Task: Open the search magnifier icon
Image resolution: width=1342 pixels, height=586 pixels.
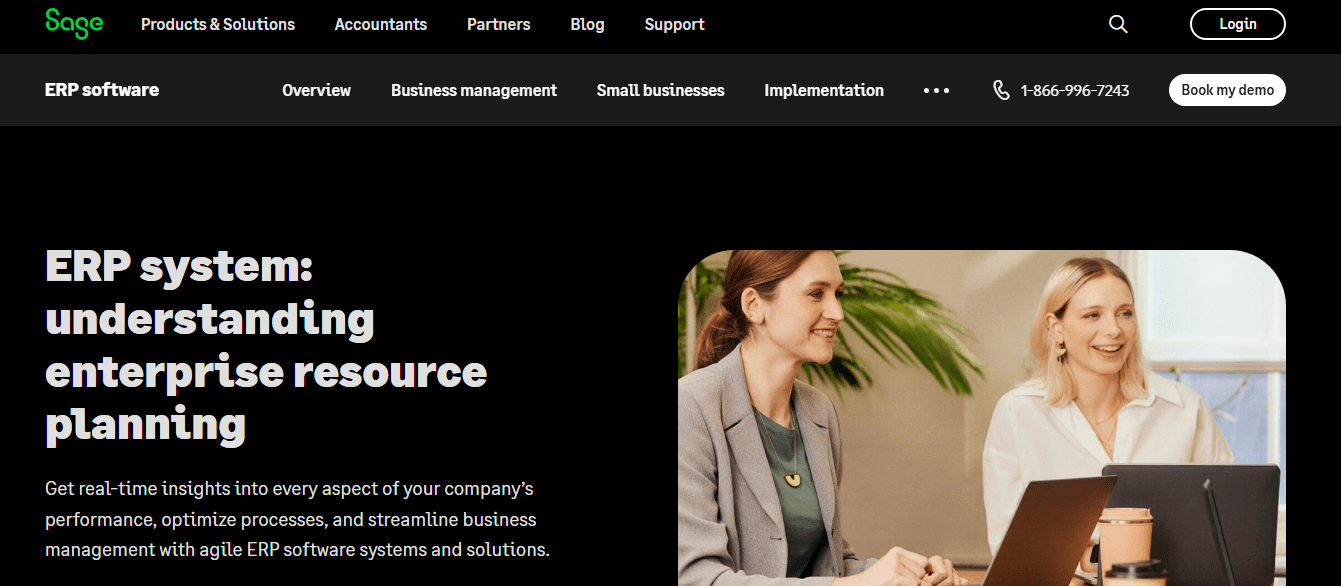Action: coord(1118,24)
